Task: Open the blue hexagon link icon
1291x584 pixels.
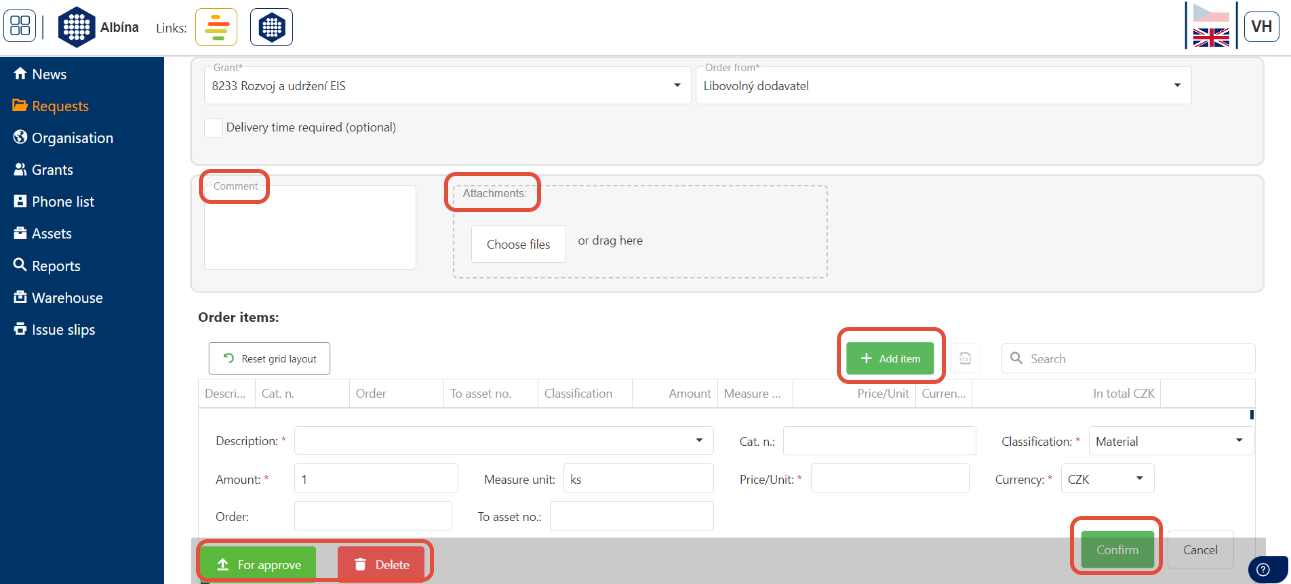Action: coord(271,27)
